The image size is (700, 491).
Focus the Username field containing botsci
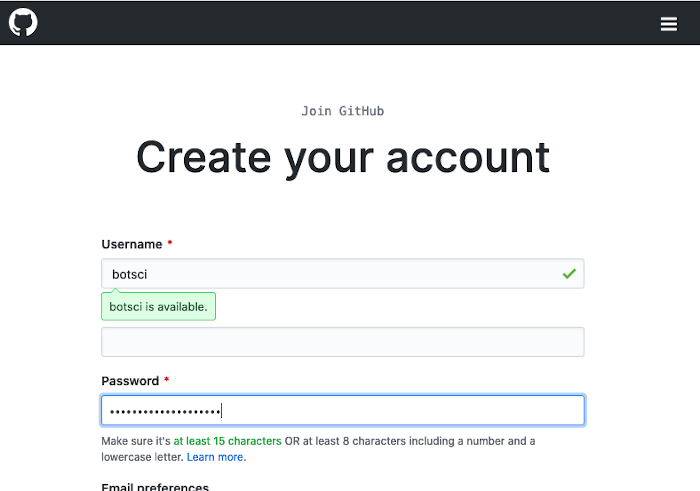pyautogui.click(x=342, y=274)
